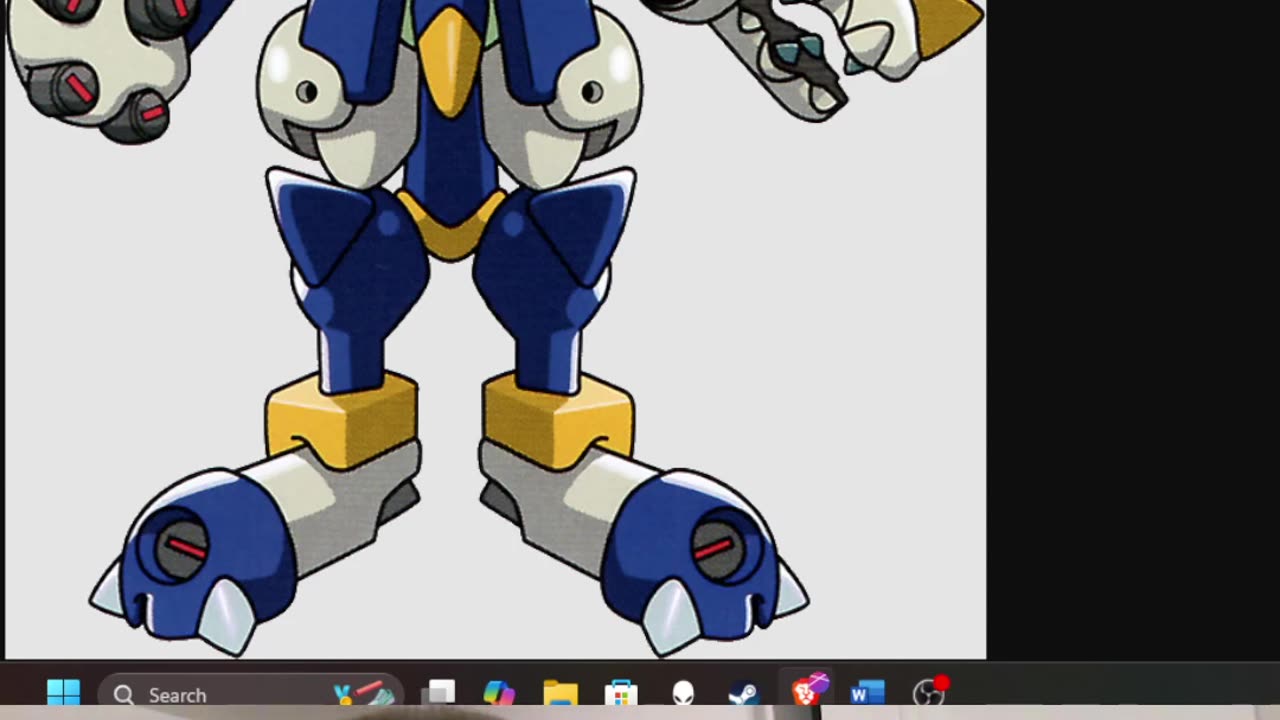Image resolution: width=1280 pixels, height=720 pixels.
Task: Click the taskbar Search box
Action: (250, 694)
